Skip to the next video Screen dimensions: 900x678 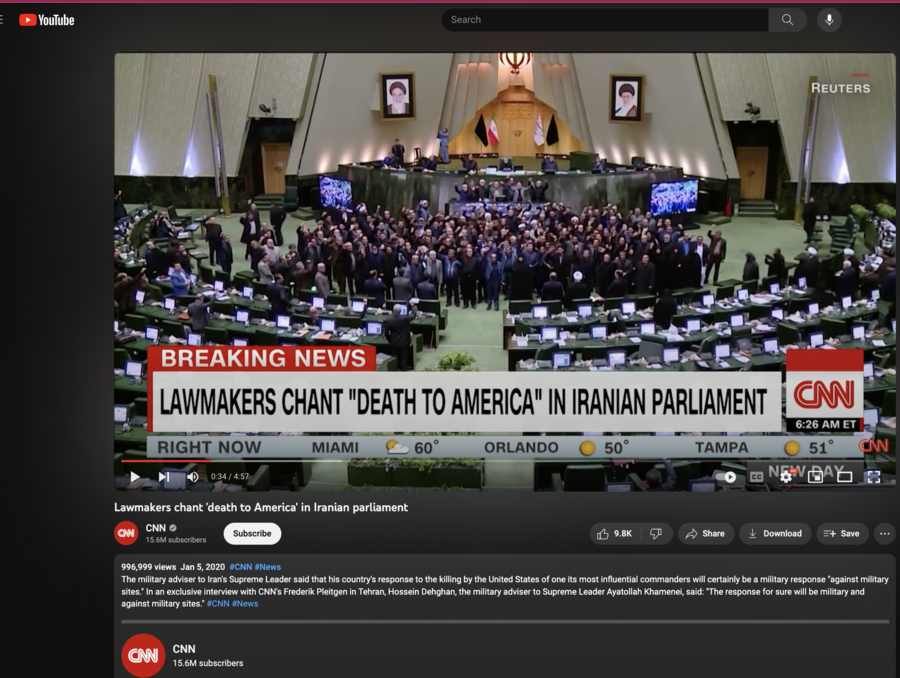tap(164, 476)
